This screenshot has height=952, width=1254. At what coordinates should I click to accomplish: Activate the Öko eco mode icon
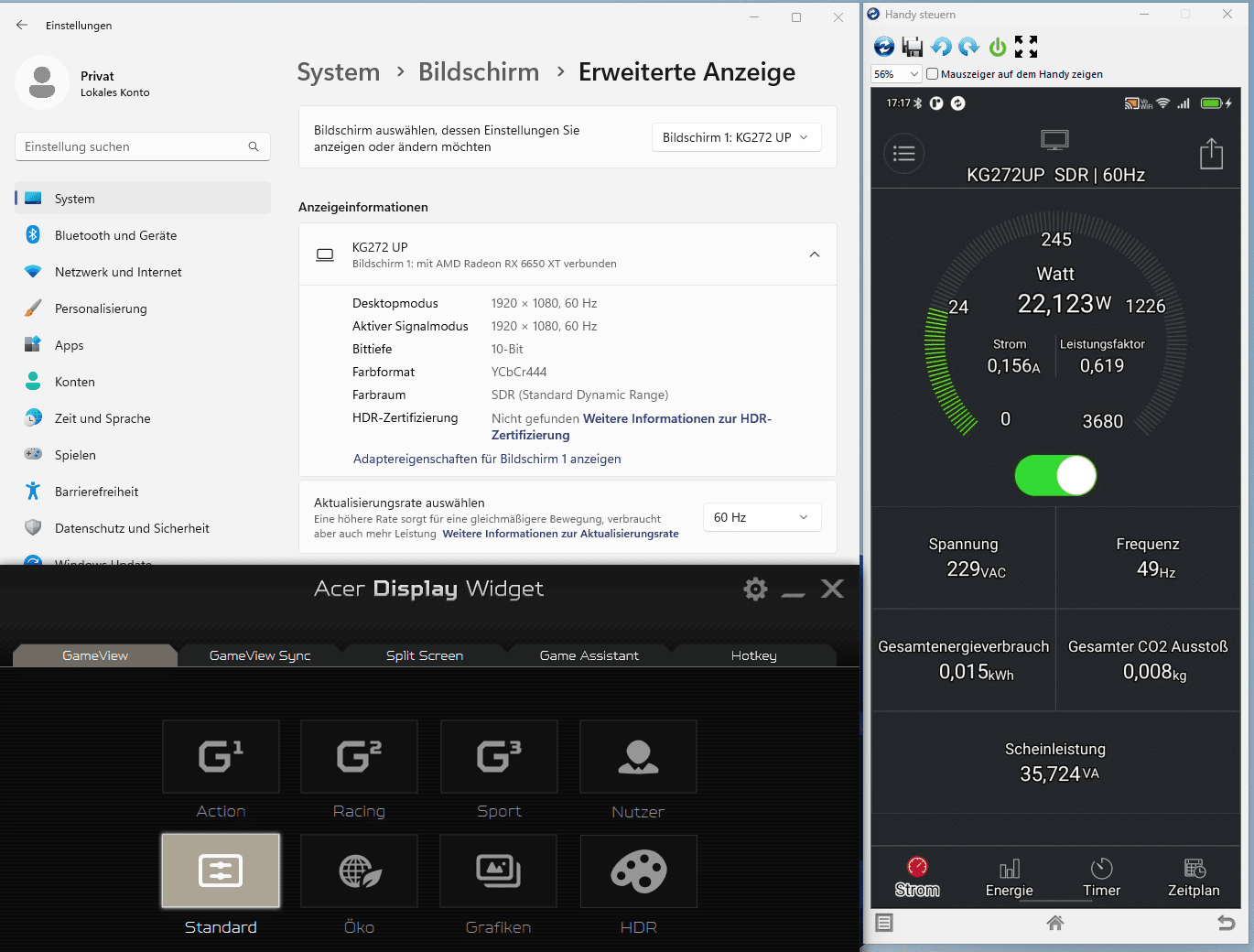(x=359, y=871)
